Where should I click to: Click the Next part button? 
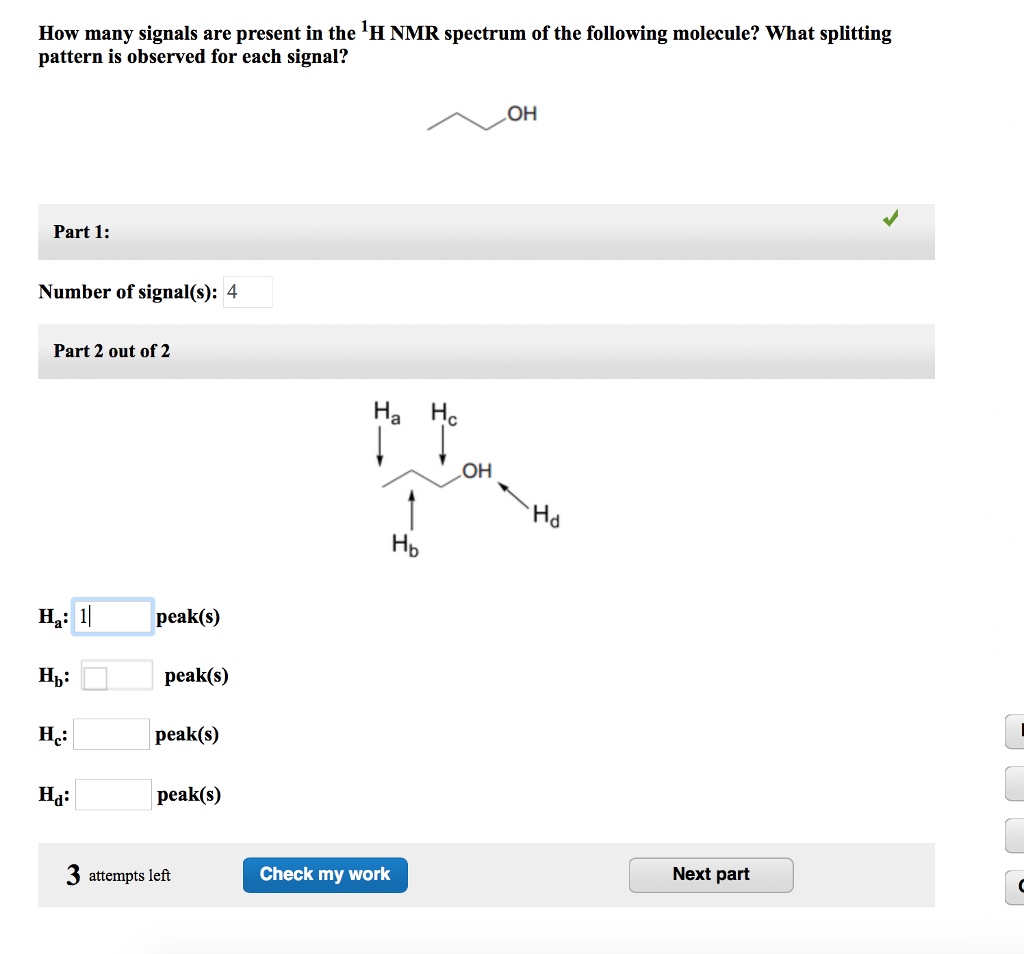[x=711, y=874]
